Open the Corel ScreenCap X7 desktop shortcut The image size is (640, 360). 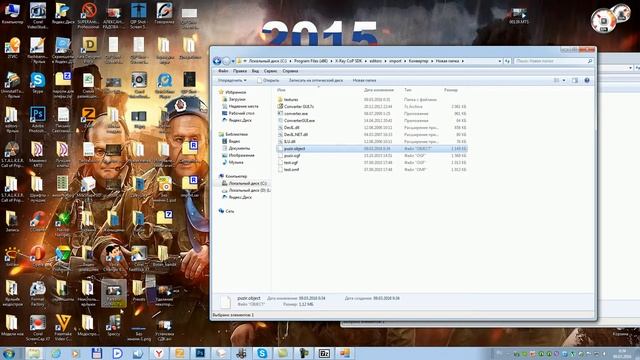click(38, 328)
